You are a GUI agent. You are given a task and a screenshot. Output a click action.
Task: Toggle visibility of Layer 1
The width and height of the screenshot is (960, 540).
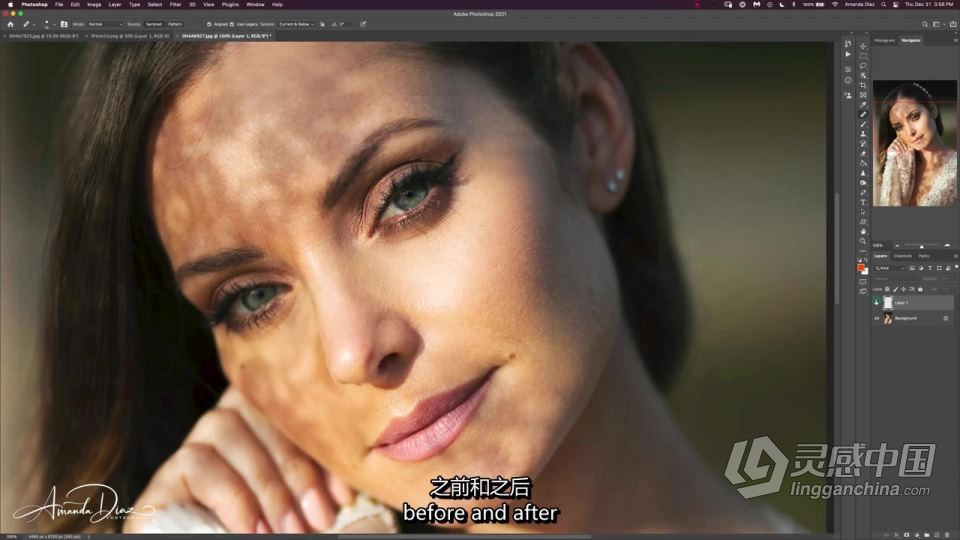tap(876, 302)
